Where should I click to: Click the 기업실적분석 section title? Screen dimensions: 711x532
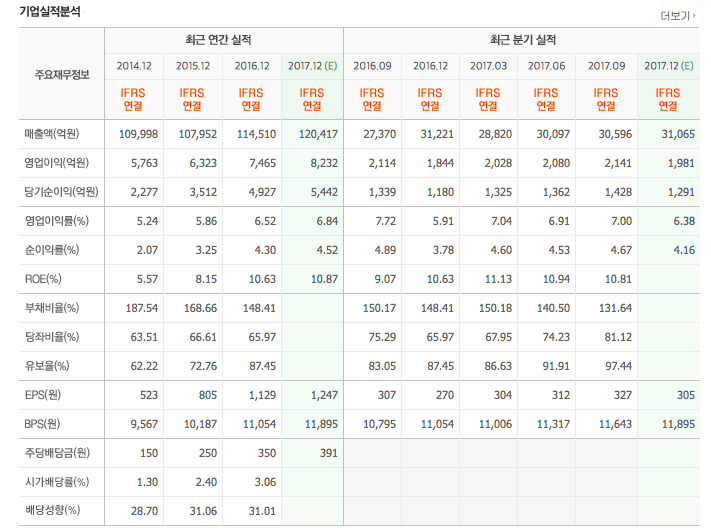click(x=50, y=11)
